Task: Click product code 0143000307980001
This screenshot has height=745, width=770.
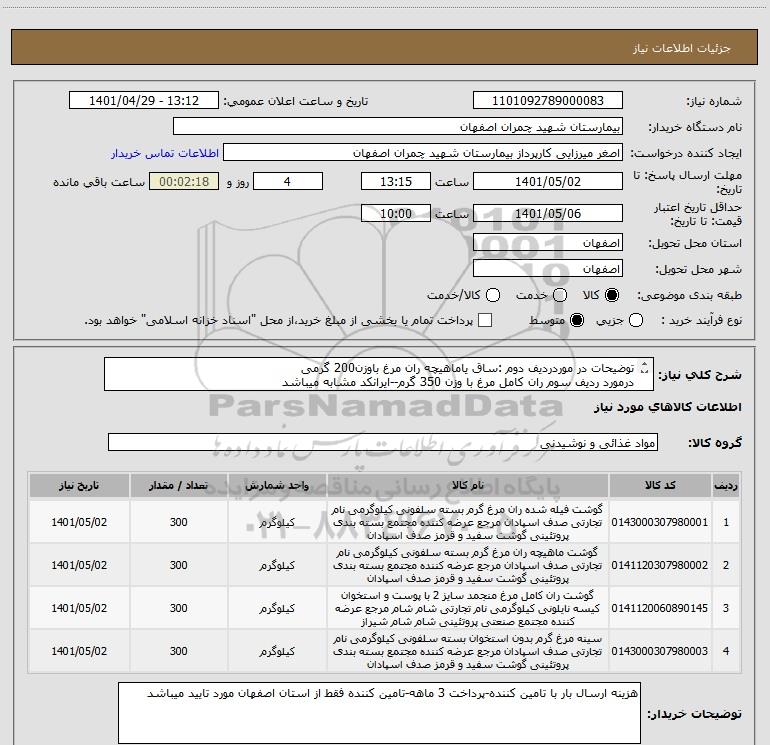Action: pos(660,522)
